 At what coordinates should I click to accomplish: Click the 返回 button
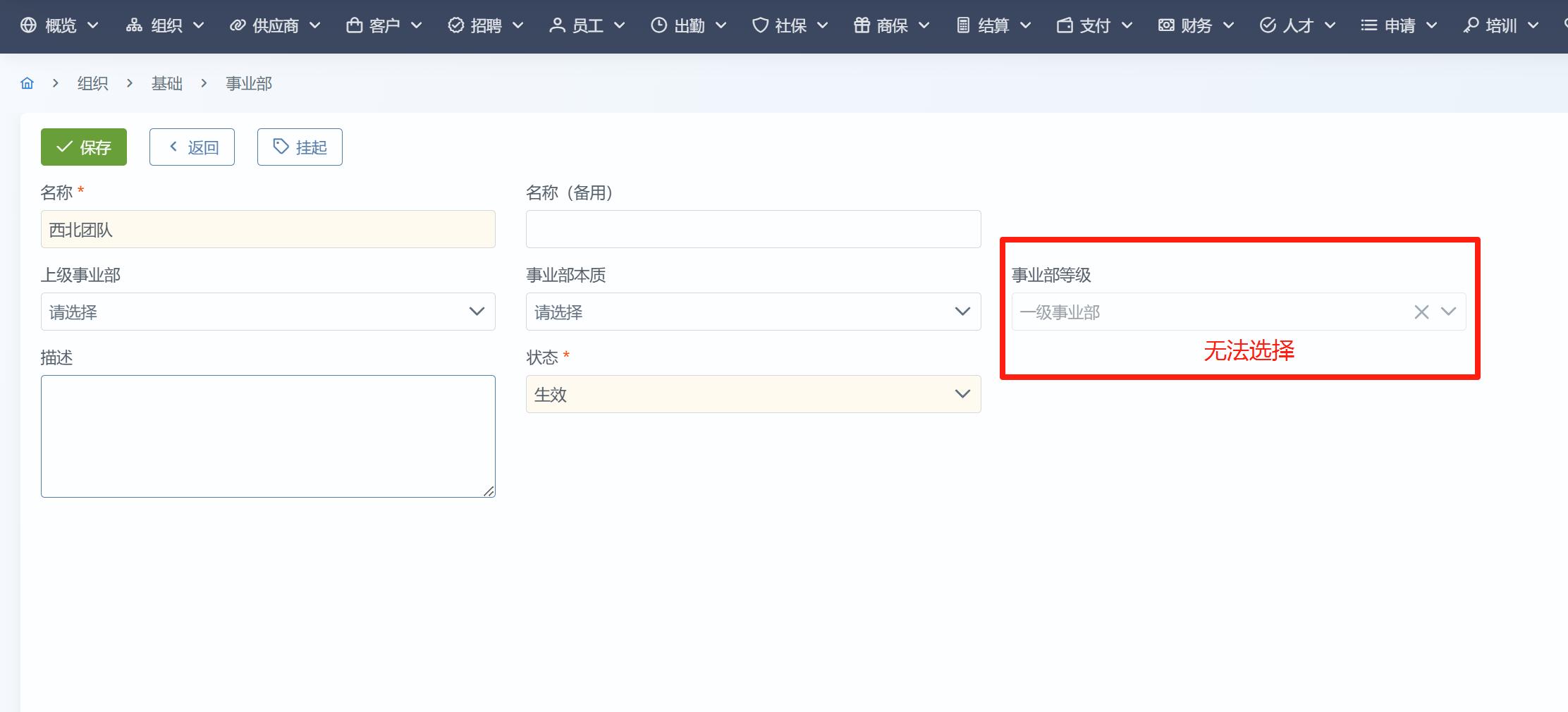192,147
